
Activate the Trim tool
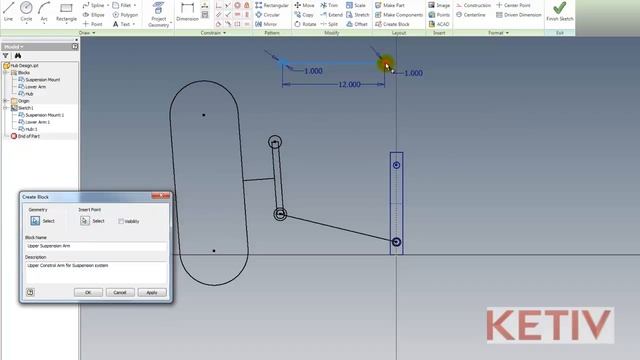(x=329, y=5)
